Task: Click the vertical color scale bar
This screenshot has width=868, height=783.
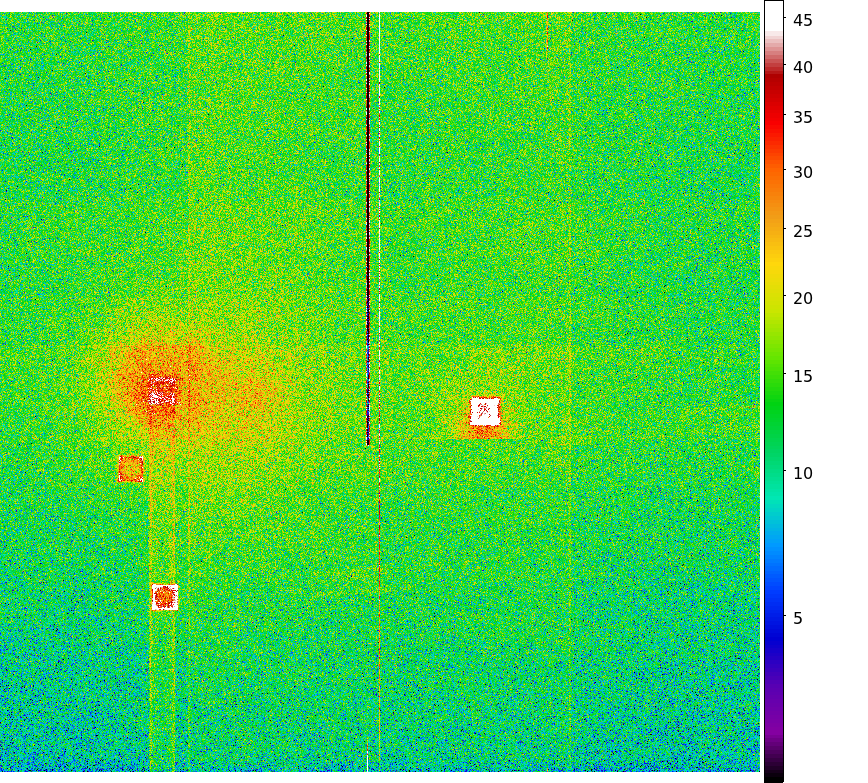Action: coord(774,392)
